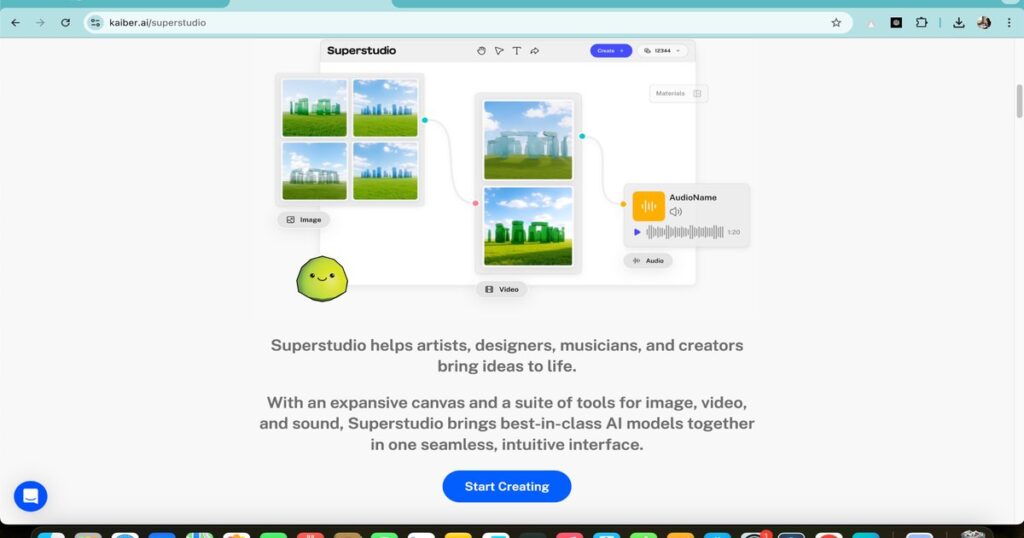
Task: Open site information icon in address bar
Action: coord(95,23)
